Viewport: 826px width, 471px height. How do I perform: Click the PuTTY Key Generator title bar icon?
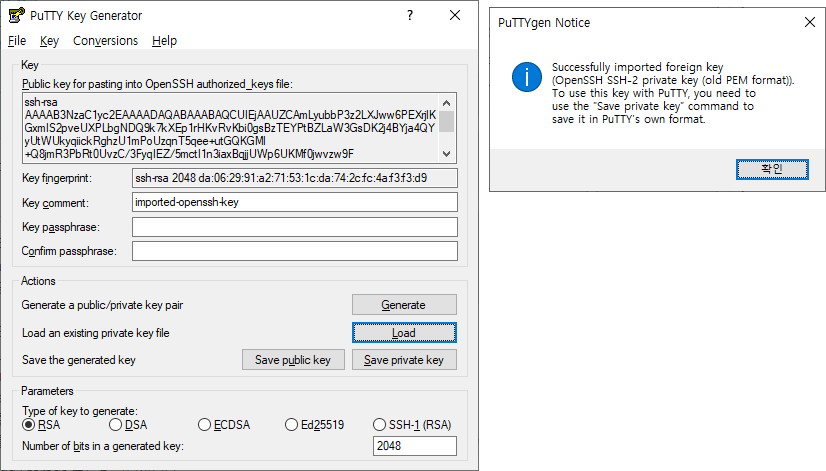16,15
